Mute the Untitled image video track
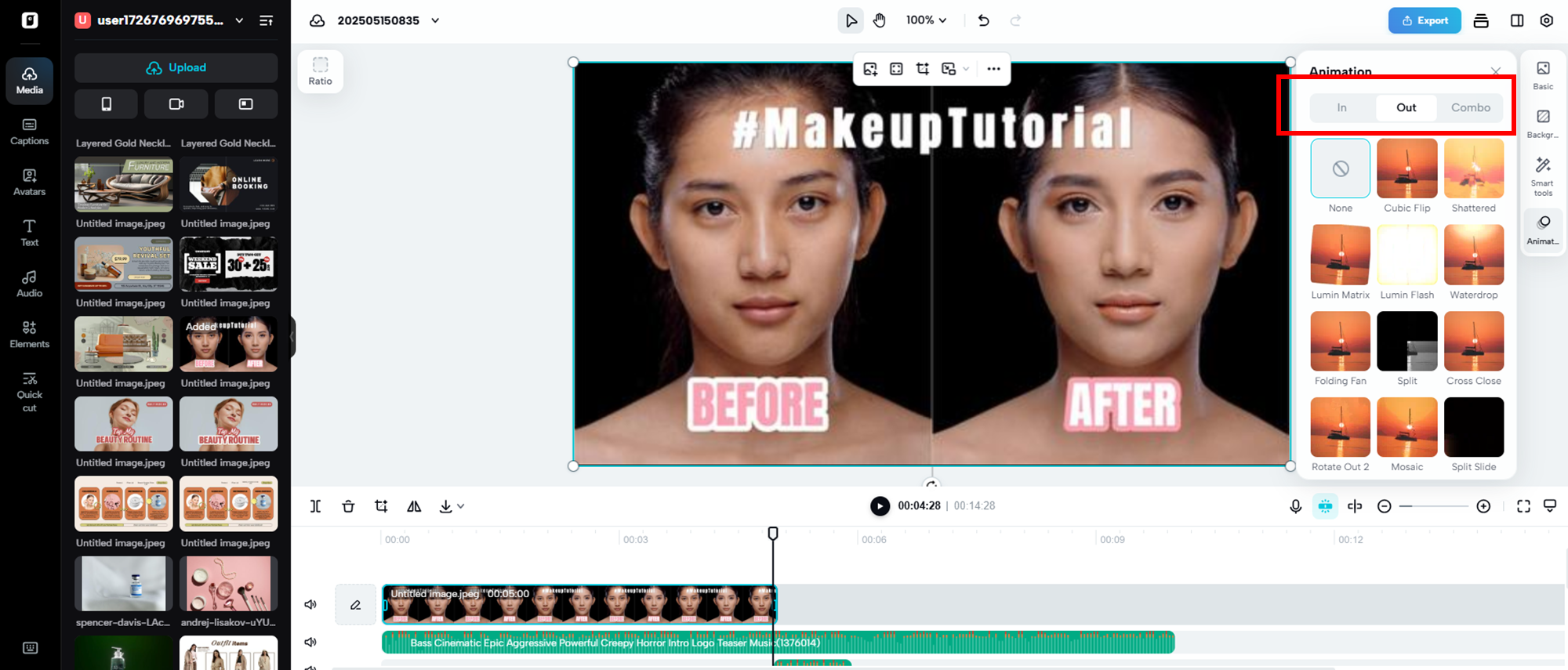Viewport: 1568px width, 670px height. [310, 604]
